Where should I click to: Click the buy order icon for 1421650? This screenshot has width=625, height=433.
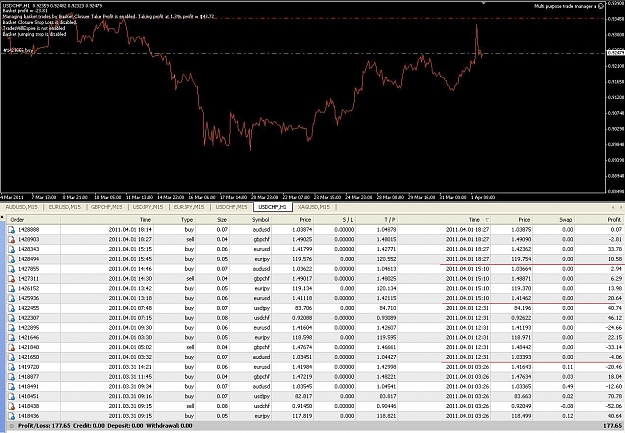coord(12,357)
